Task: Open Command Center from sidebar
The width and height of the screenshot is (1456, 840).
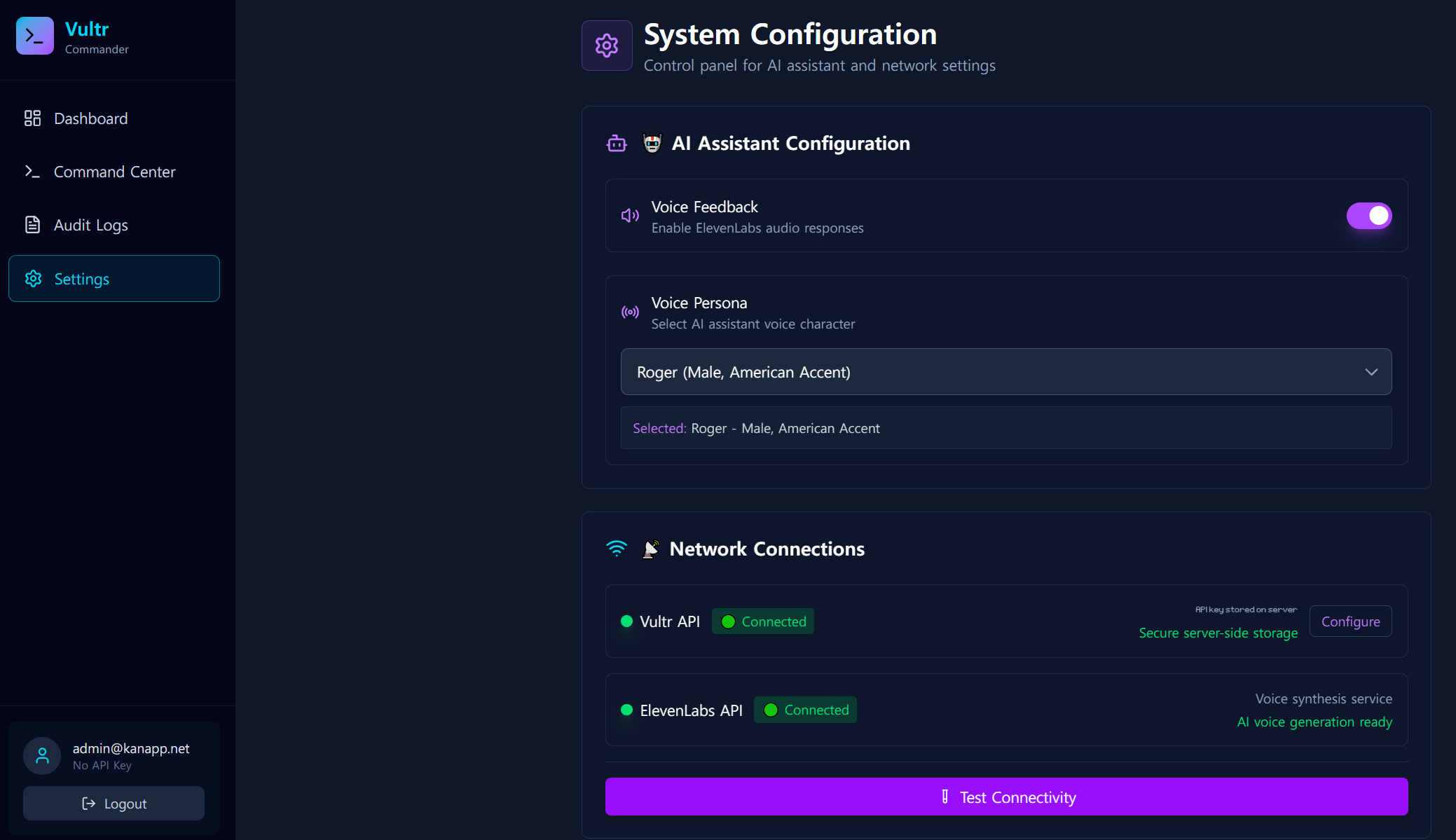Action: click(114, 172)
